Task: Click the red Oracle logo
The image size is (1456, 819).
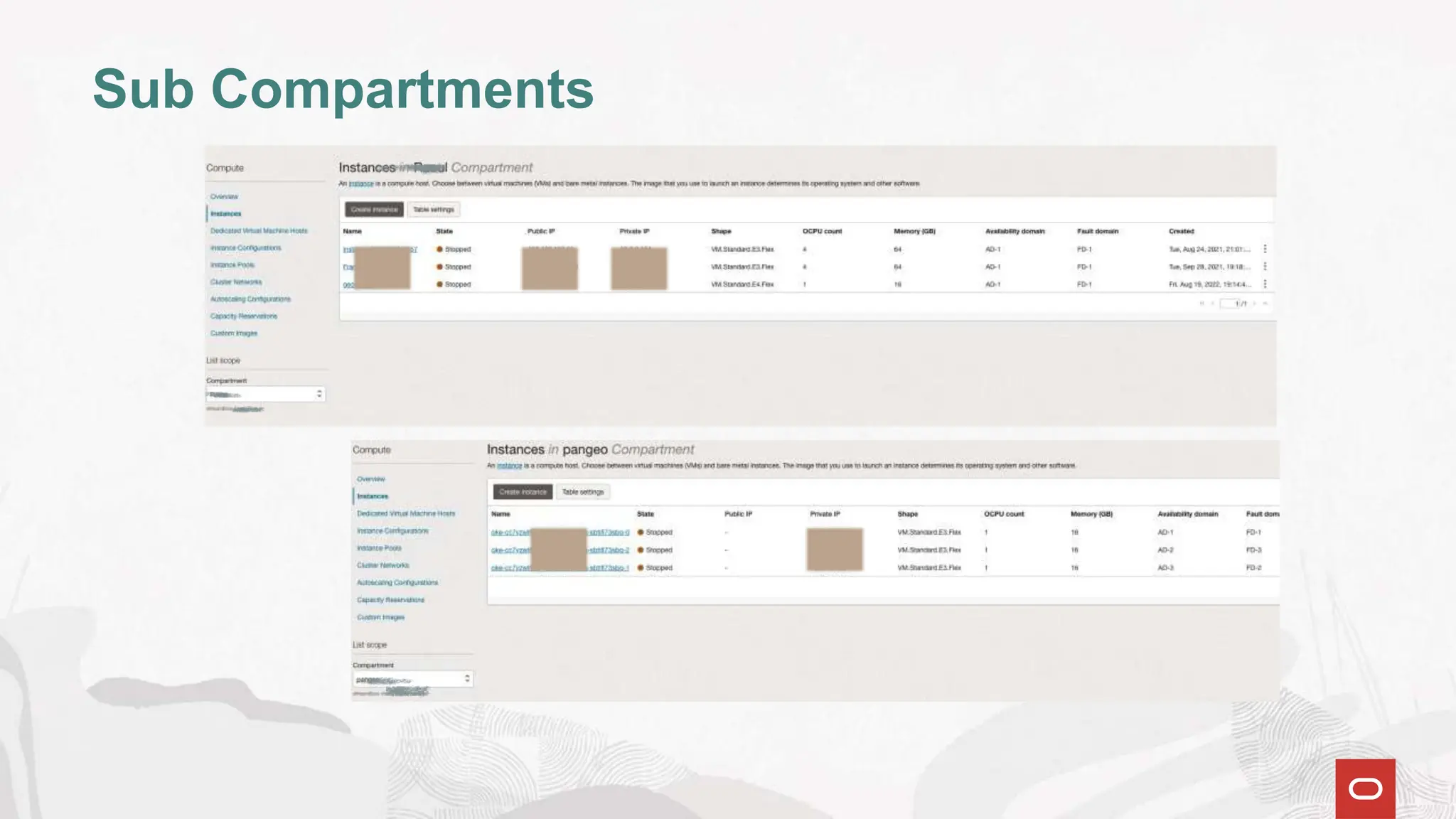Action: click(x=1365, y=788)
